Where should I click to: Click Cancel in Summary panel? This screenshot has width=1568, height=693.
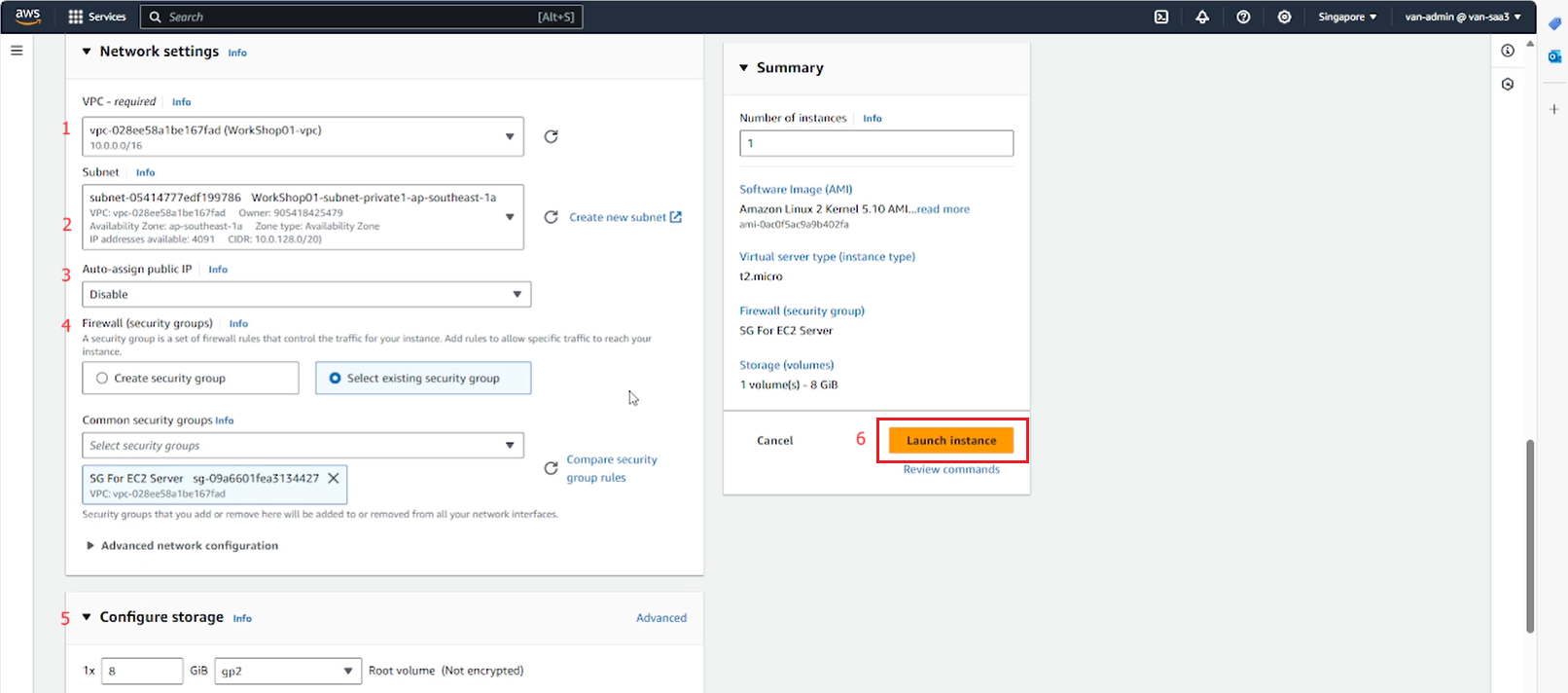[775, 440]
